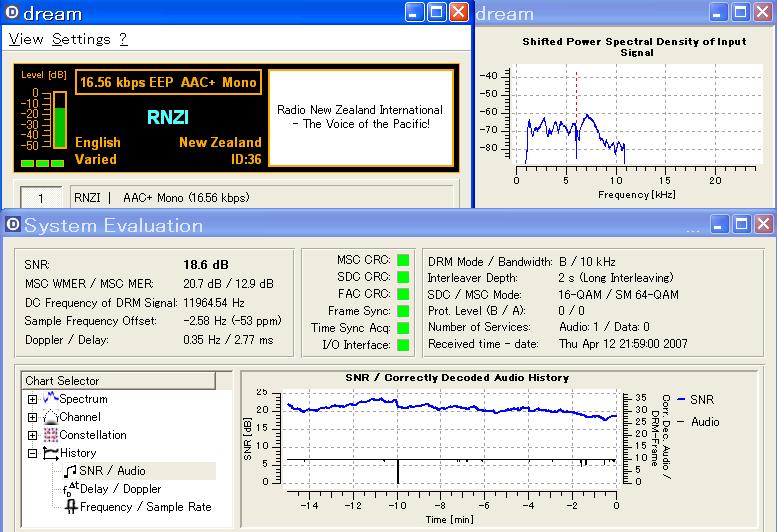Minimize the main dream window

[x=414, y=12]
